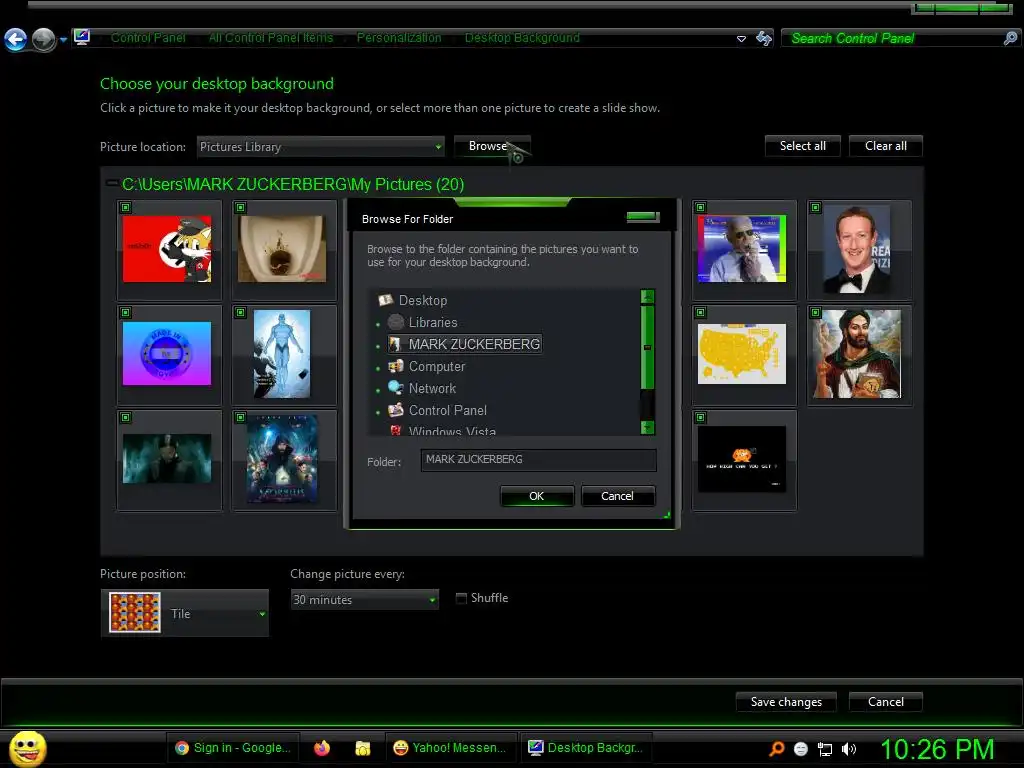Expand the Control Panel node in the tree
1024x768 pixels.
pos(378,413)
